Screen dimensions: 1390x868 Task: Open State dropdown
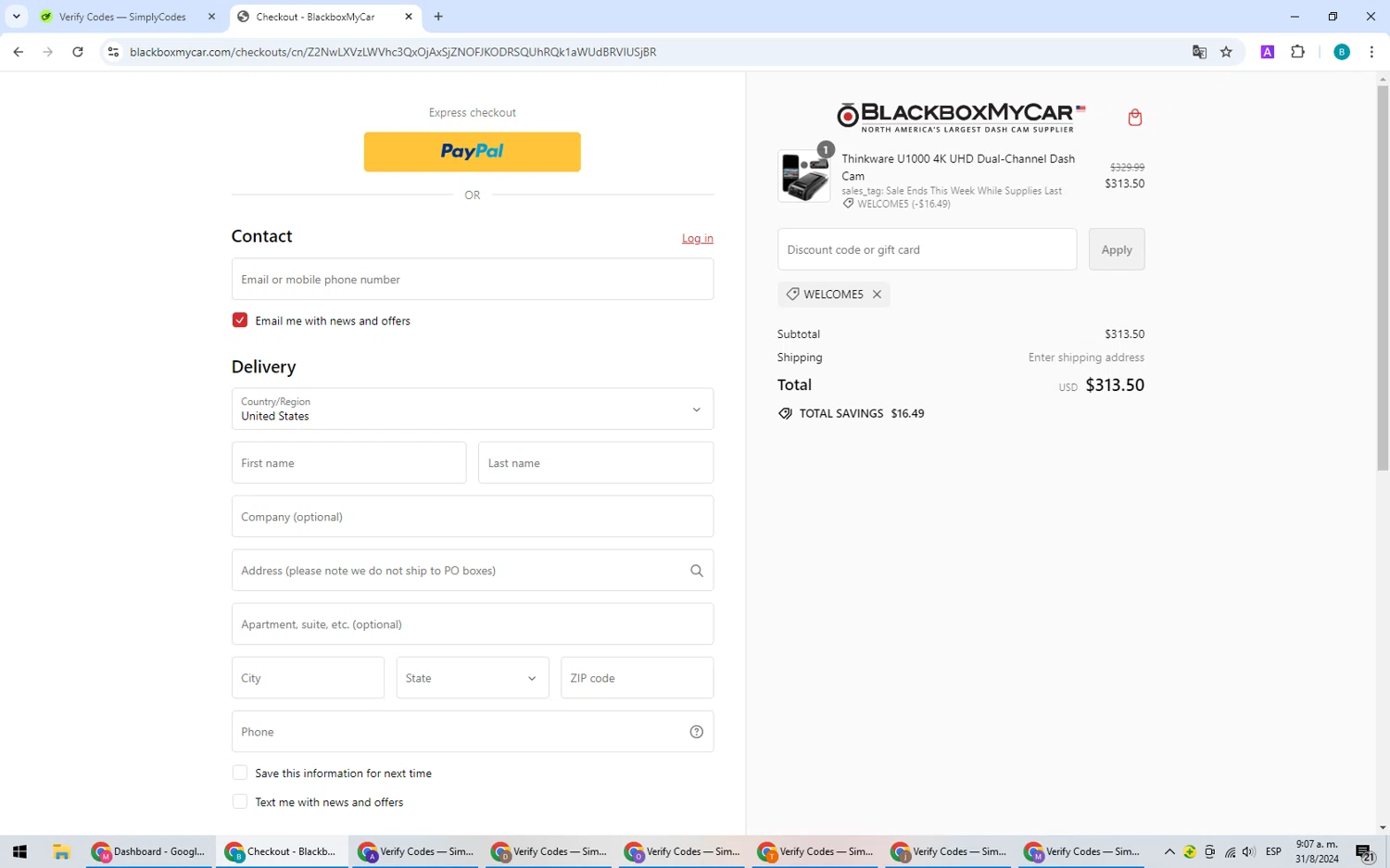click(473, 677)
